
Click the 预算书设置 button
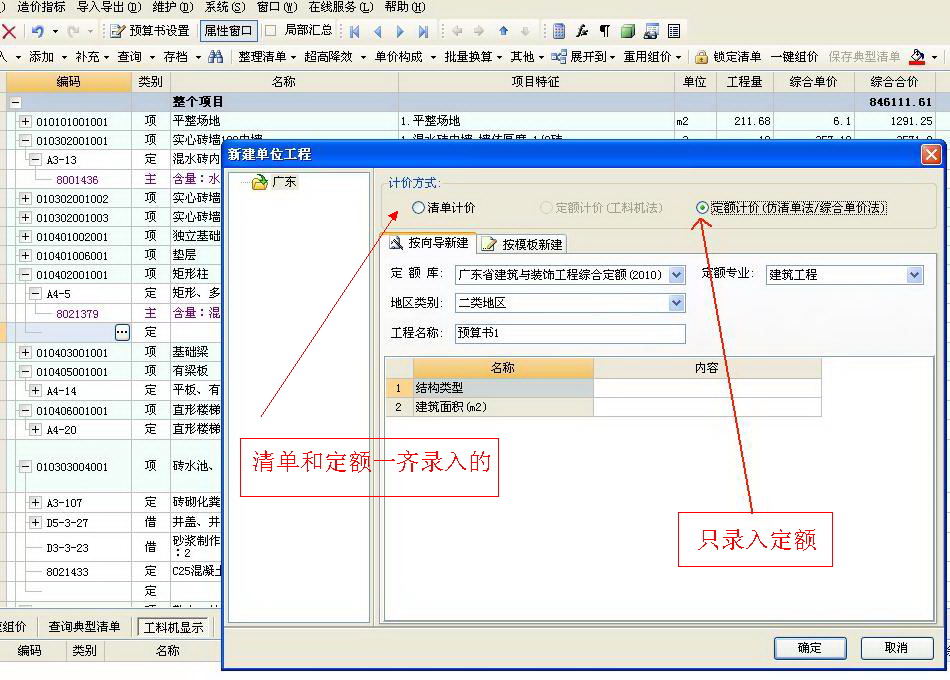150,31
